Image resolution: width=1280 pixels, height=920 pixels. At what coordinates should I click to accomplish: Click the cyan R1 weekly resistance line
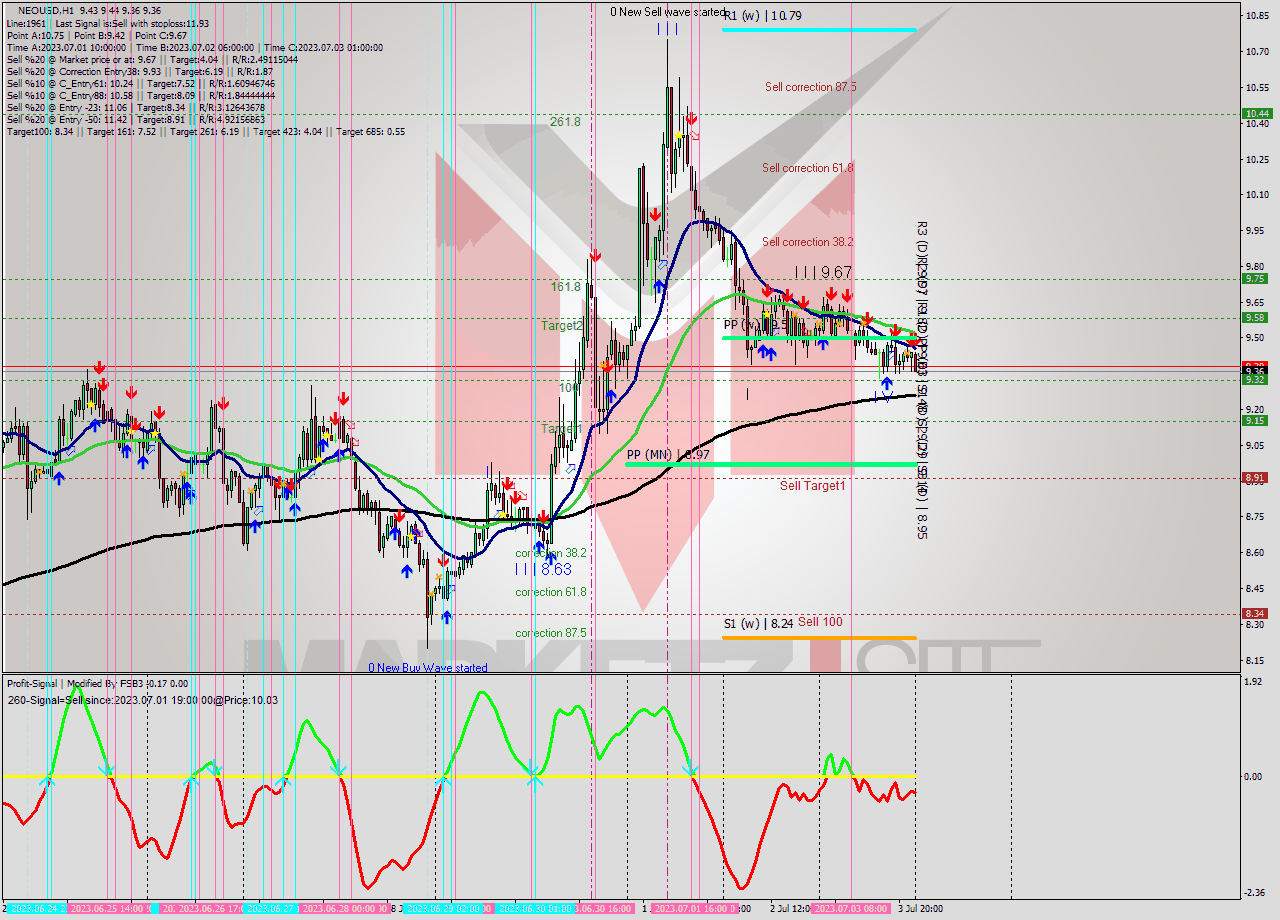819,29
